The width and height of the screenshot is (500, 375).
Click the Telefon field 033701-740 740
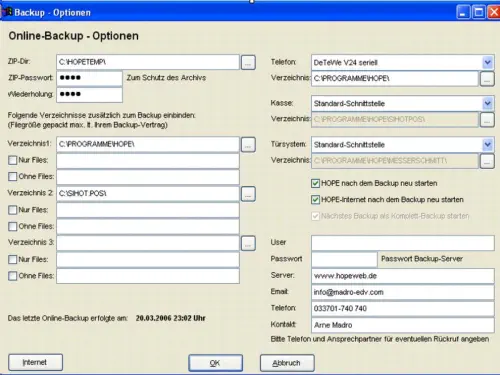click(x=403, y=309)
